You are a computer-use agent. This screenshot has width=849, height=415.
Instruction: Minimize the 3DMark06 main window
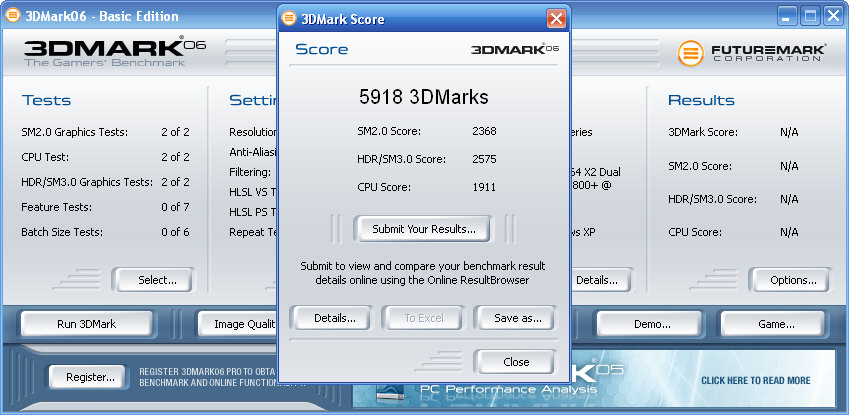point(788,16)
